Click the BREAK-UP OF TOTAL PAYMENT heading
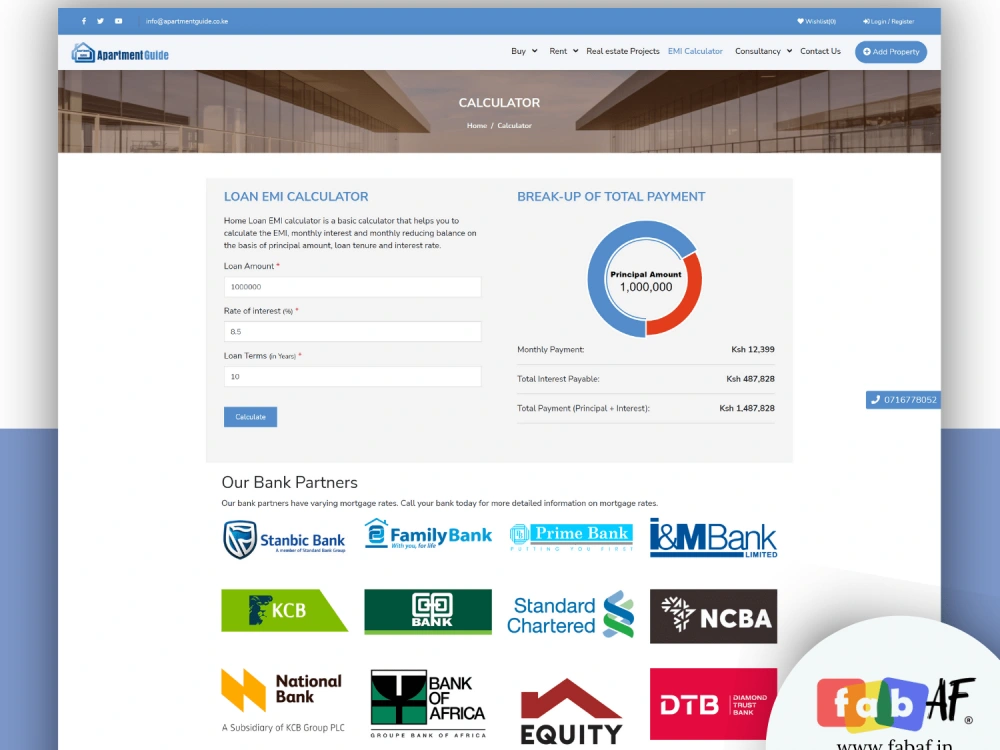1000x750 pixels. 611,197
